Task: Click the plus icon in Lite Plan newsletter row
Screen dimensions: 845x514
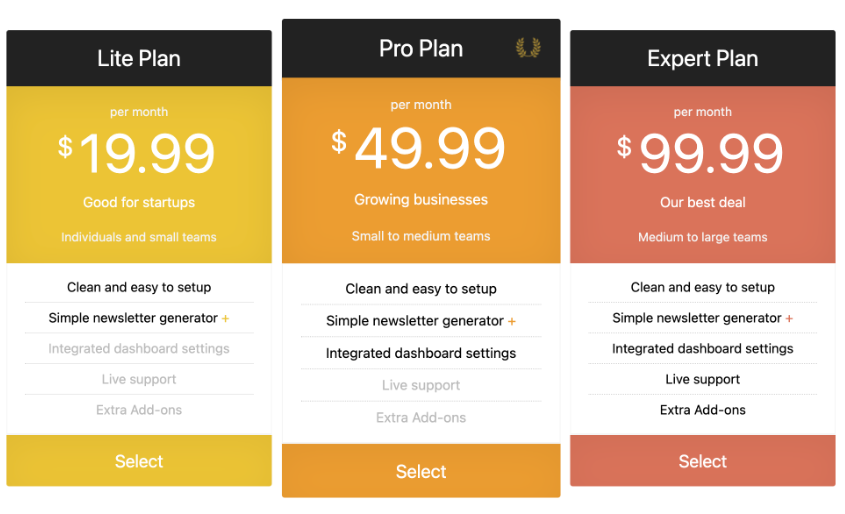Action: (225, 319)
